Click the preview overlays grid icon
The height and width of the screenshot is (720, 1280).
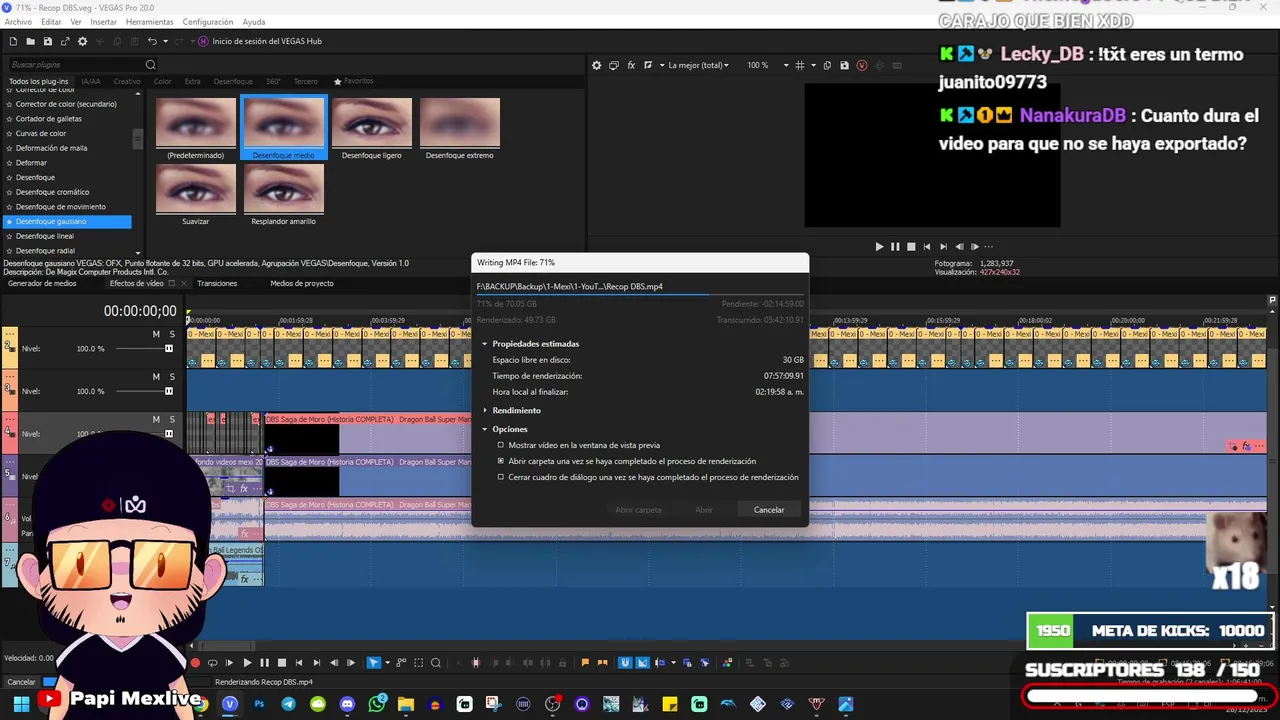tap(799, 65)
